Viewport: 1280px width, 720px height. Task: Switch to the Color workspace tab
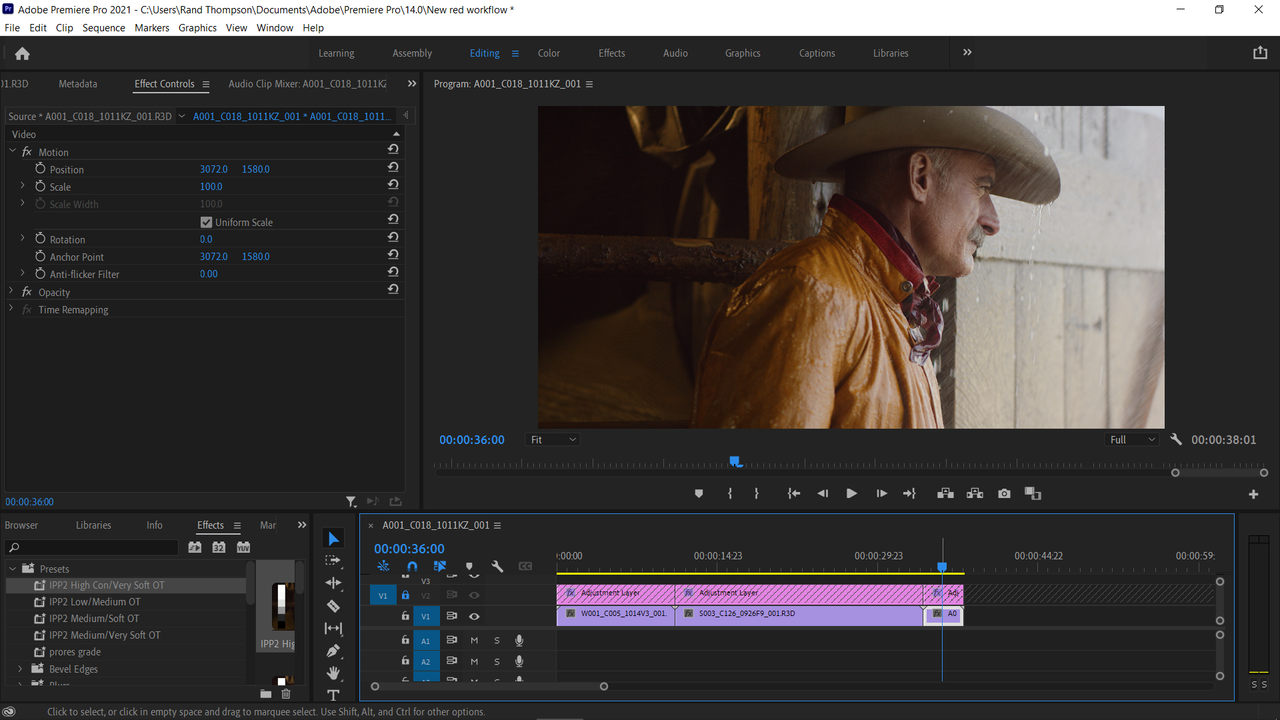coord(549,54)
